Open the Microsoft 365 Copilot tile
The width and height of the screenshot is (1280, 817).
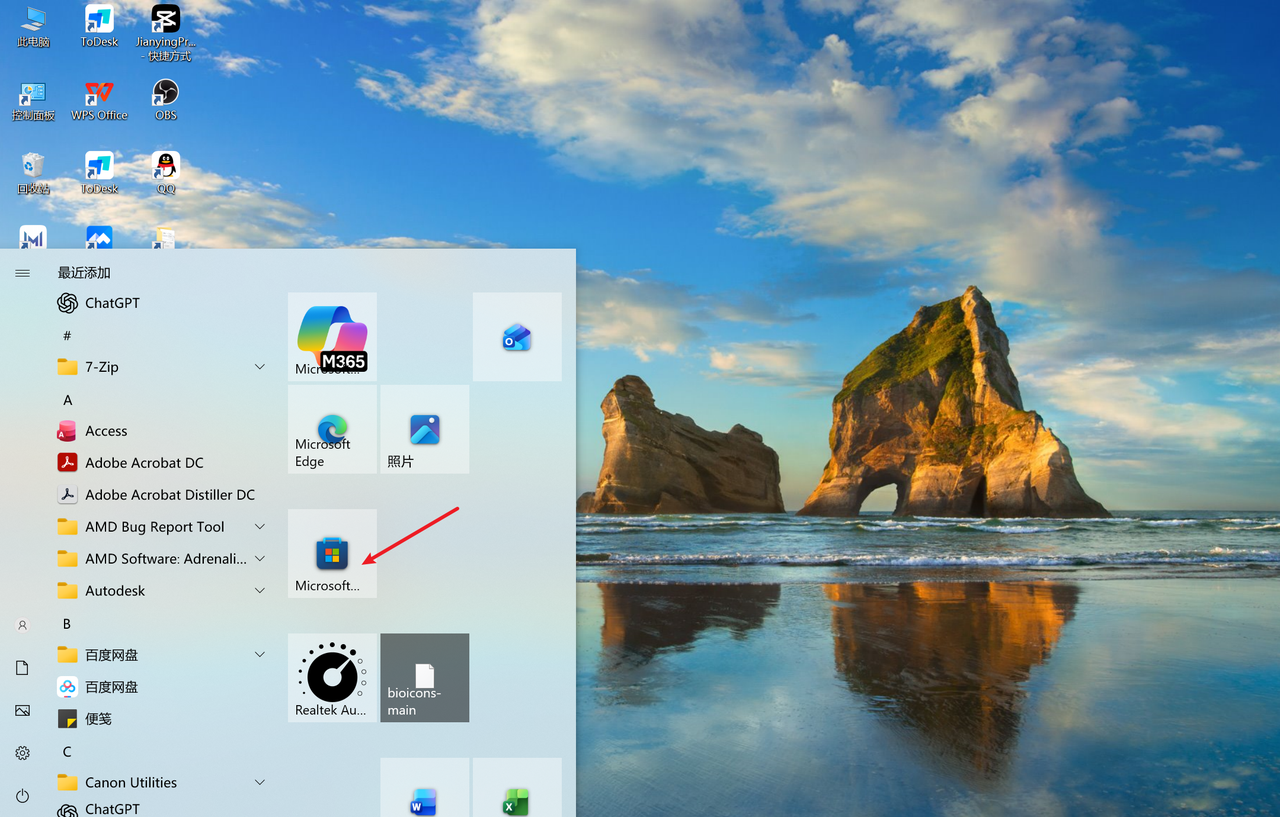coord(332,337)
